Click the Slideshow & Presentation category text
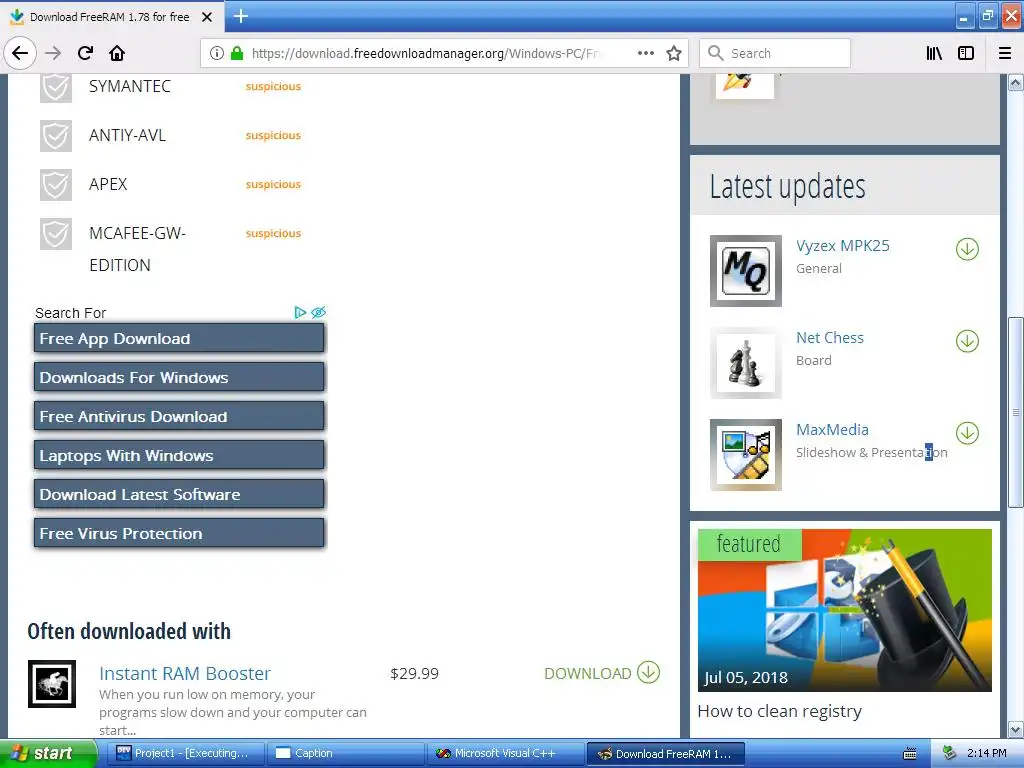The width and height of the screenshot is (1024, 768). click(871, 452)
